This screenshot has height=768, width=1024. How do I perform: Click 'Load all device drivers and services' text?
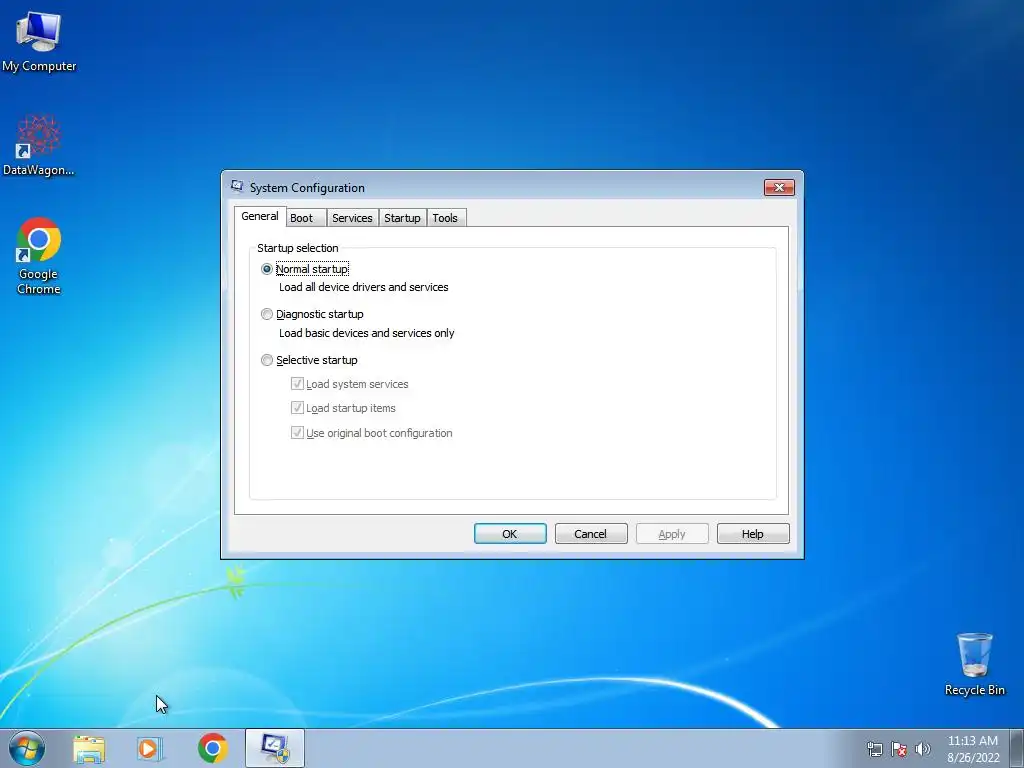[364, 287]
